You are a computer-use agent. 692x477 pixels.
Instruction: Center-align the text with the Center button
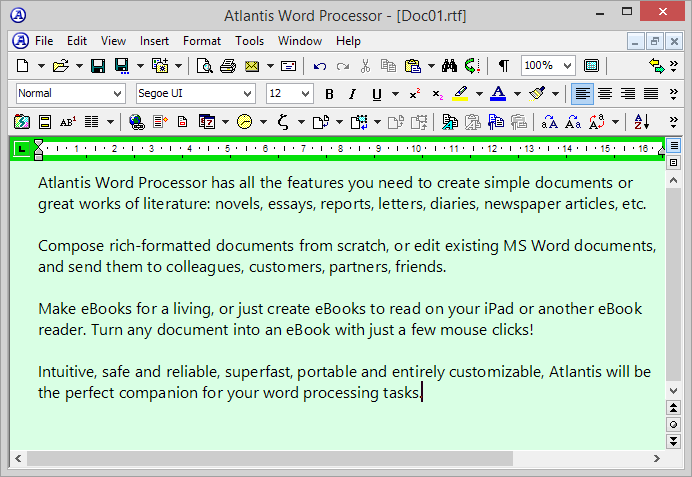click(605, 94)
